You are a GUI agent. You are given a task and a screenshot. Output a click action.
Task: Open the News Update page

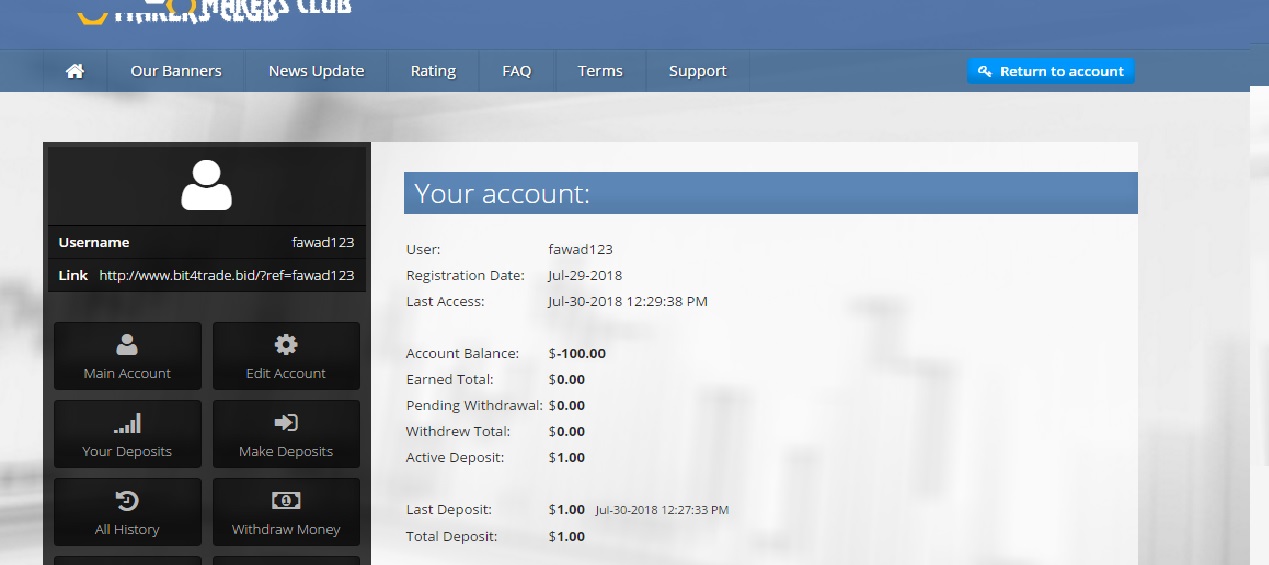316,71
